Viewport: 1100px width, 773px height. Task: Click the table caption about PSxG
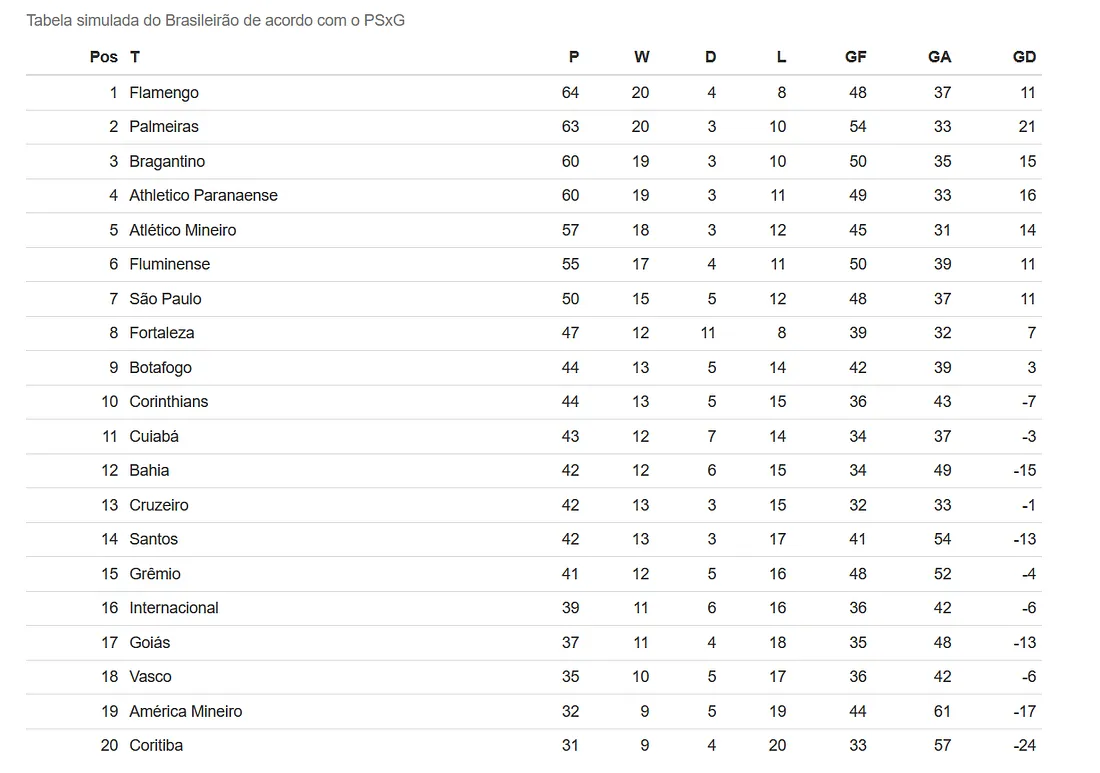215,21
